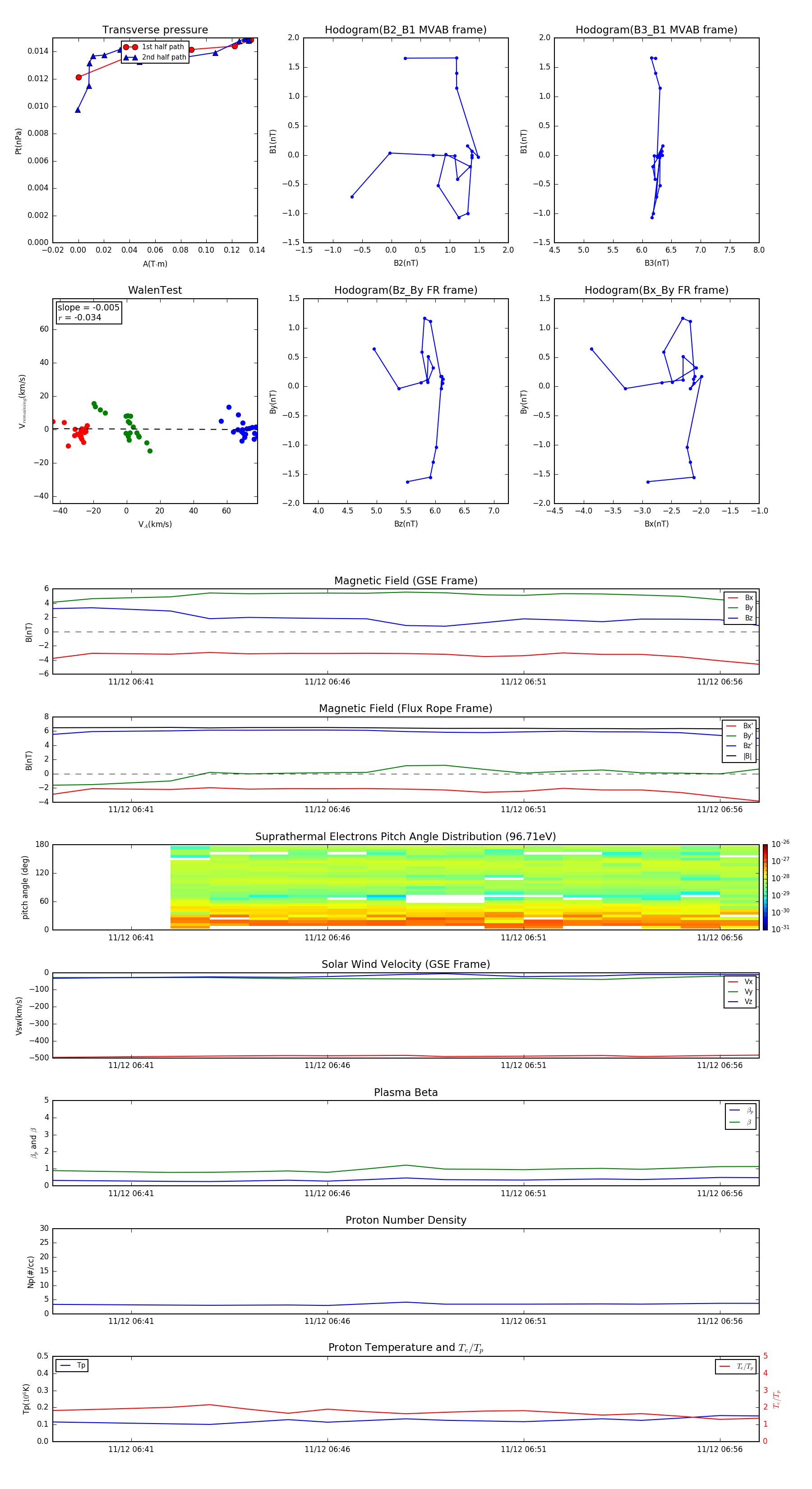Select the red 'Te/Tp' legend entry

[x=736, y=1366]
